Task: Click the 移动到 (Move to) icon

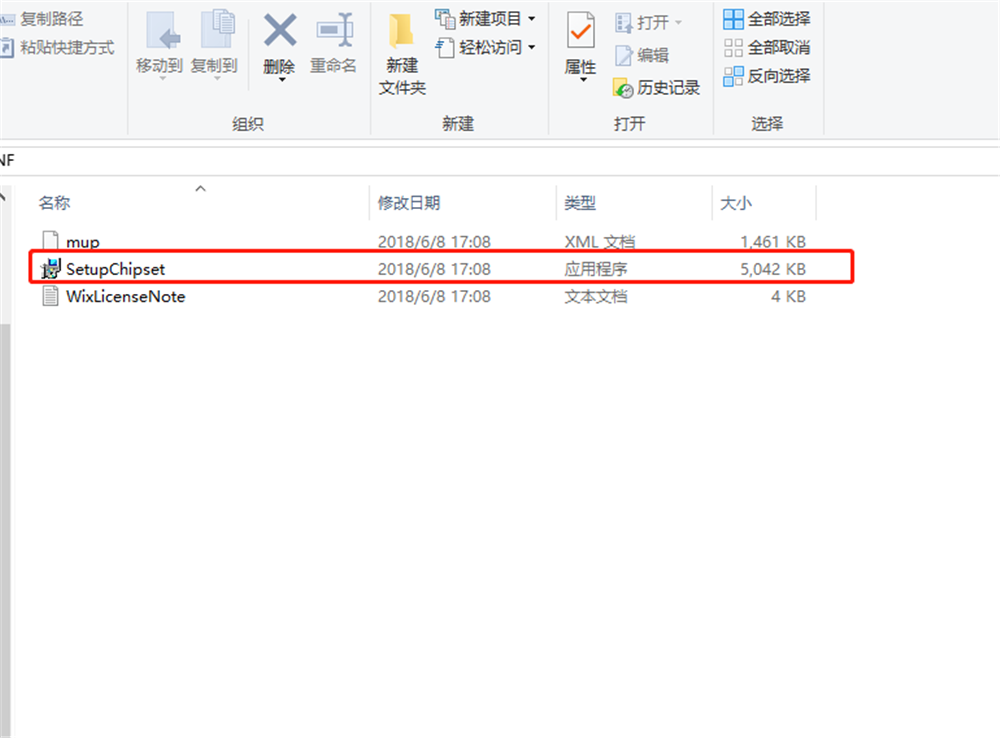Action: (160, 45)
